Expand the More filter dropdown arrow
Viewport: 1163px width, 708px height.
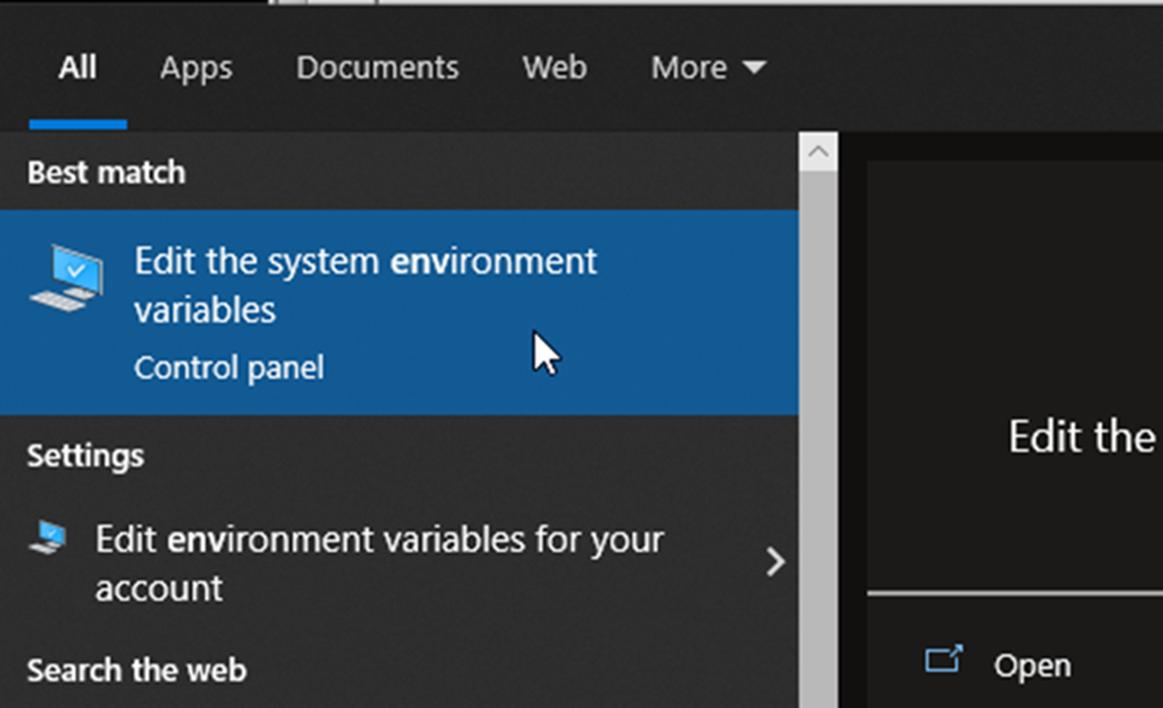click(x=754, y=68)
